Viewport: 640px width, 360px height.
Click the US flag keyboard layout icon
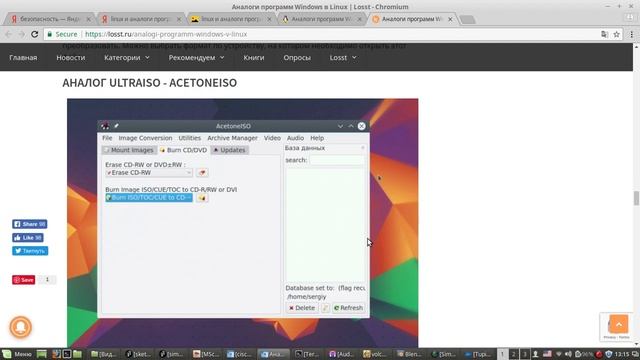pos(547,354)
